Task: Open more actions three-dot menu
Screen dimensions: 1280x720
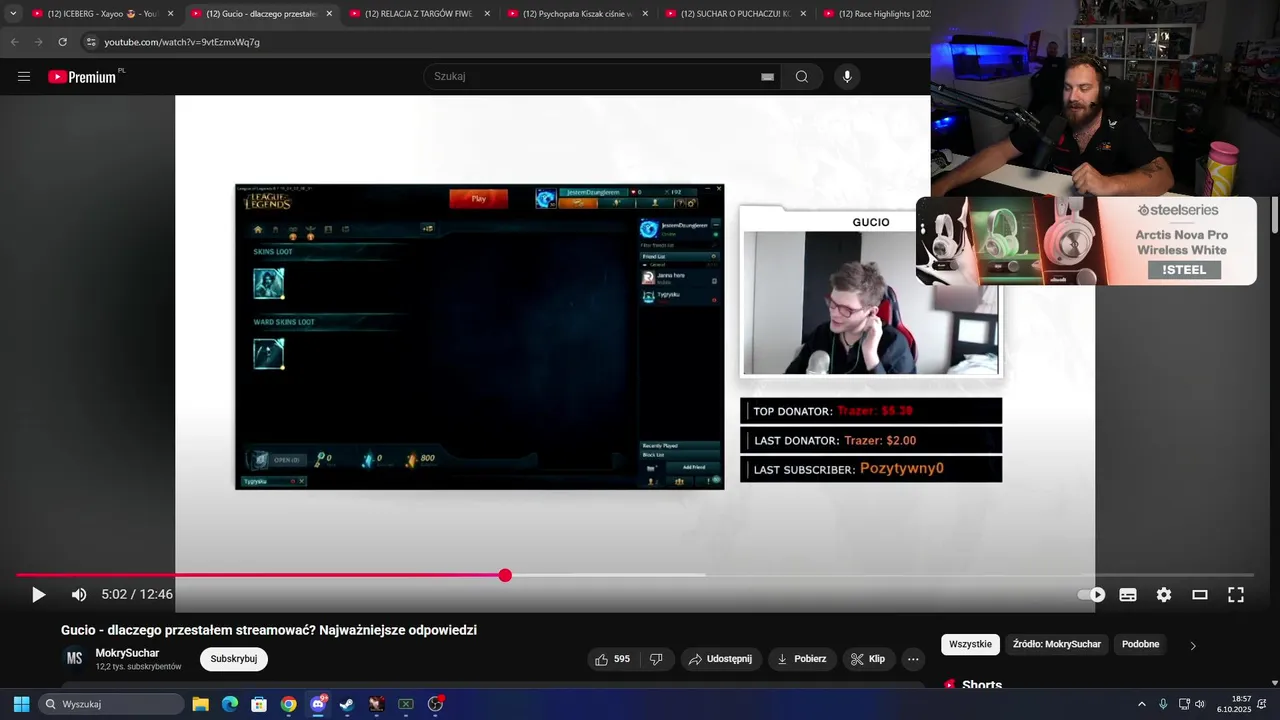Action: click(x=913, y=659)
